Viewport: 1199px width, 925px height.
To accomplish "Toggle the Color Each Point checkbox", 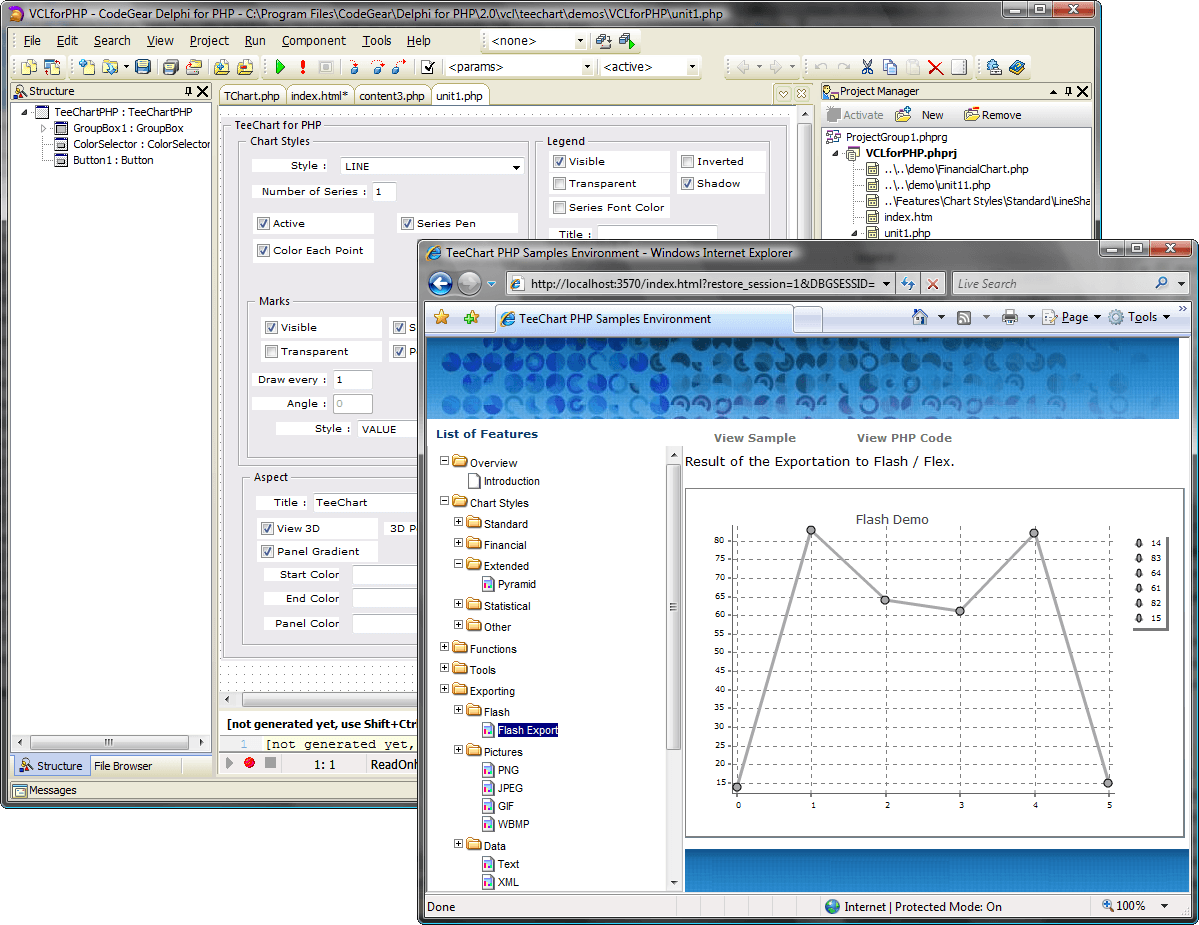I will click(x=264, y=250).
